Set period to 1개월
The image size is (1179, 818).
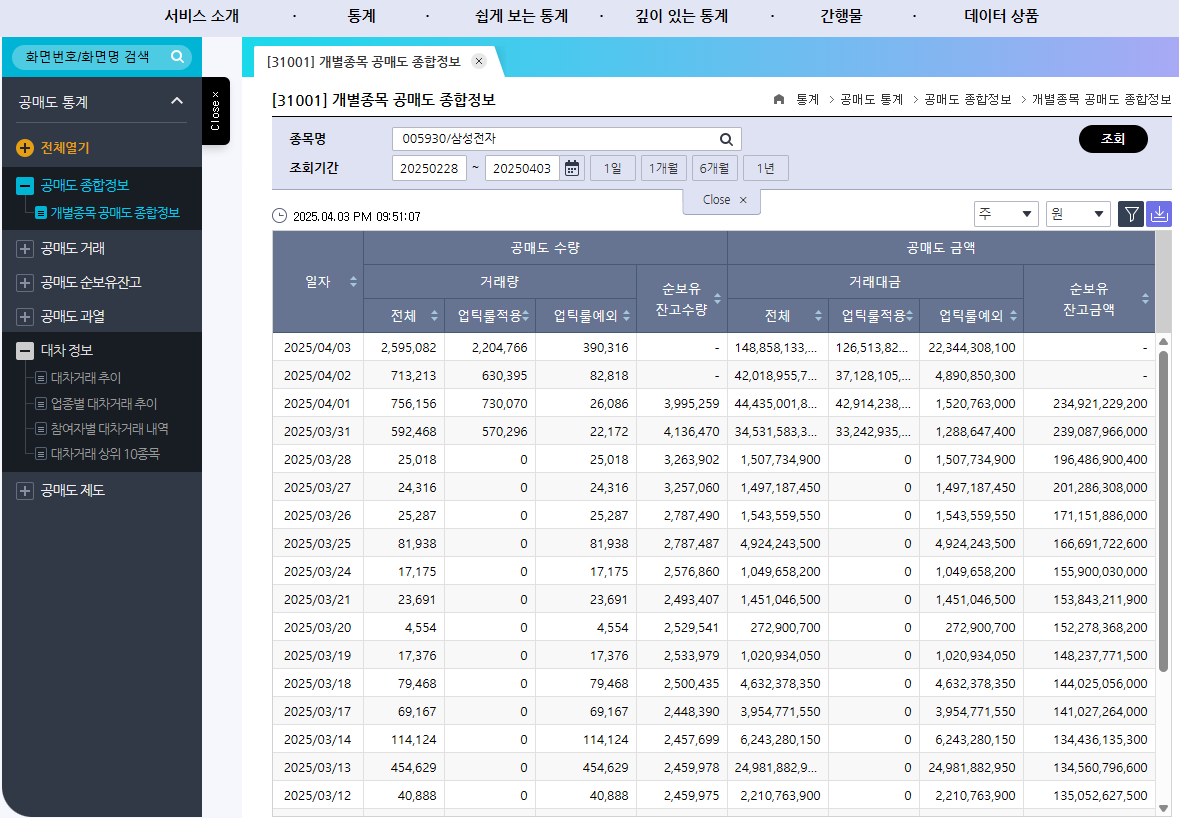click(x=663, y=168)
